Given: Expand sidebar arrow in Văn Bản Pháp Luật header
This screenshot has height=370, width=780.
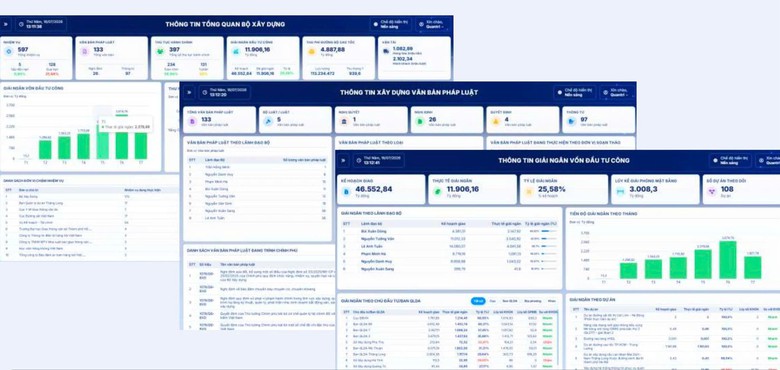Looking at the screenshot, I should pyautogui.click(x=189, y=92).
